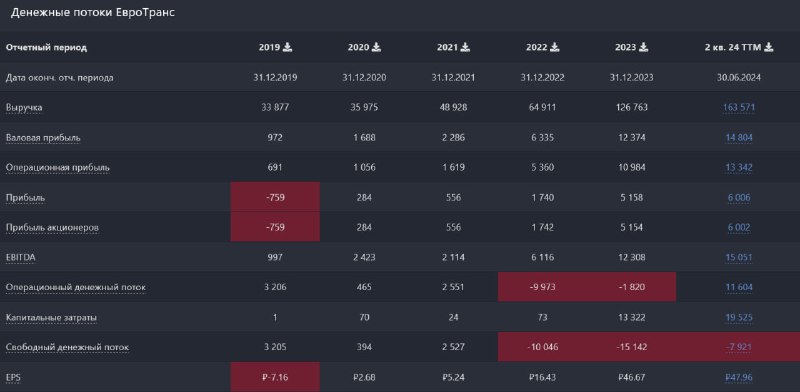The image size is (800, 392).
Task: Open the Валовая прибыль metric link
Action: click(43, 138)
